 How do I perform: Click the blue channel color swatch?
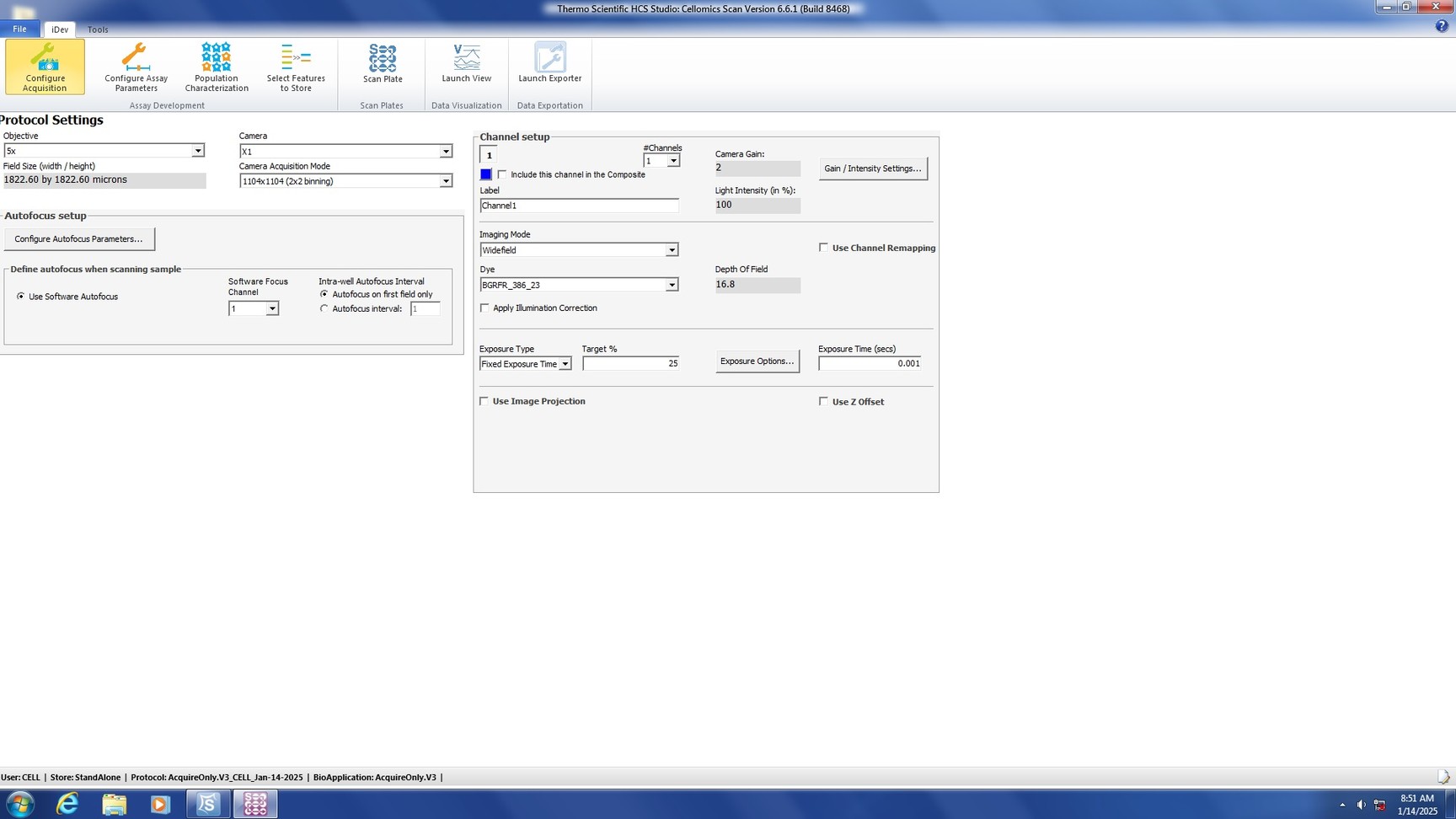486,174
